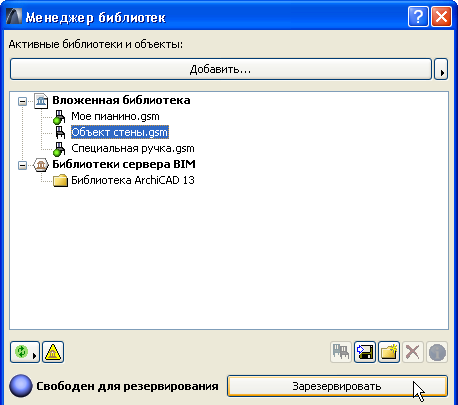Click the export object to disk icon

(x=365, y=352)
